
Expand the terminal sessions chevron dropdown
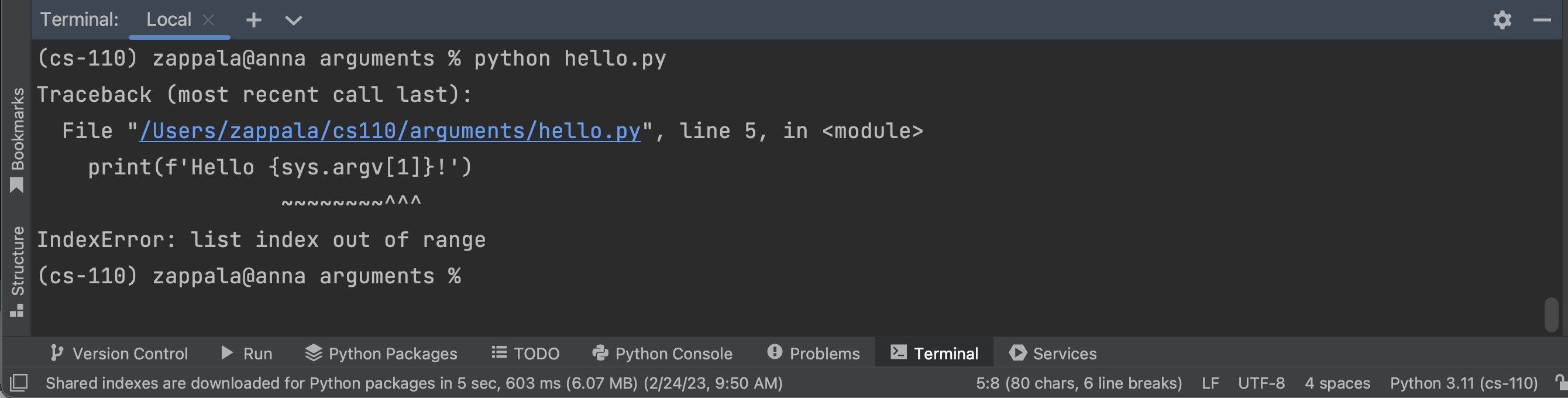(293, 20)
